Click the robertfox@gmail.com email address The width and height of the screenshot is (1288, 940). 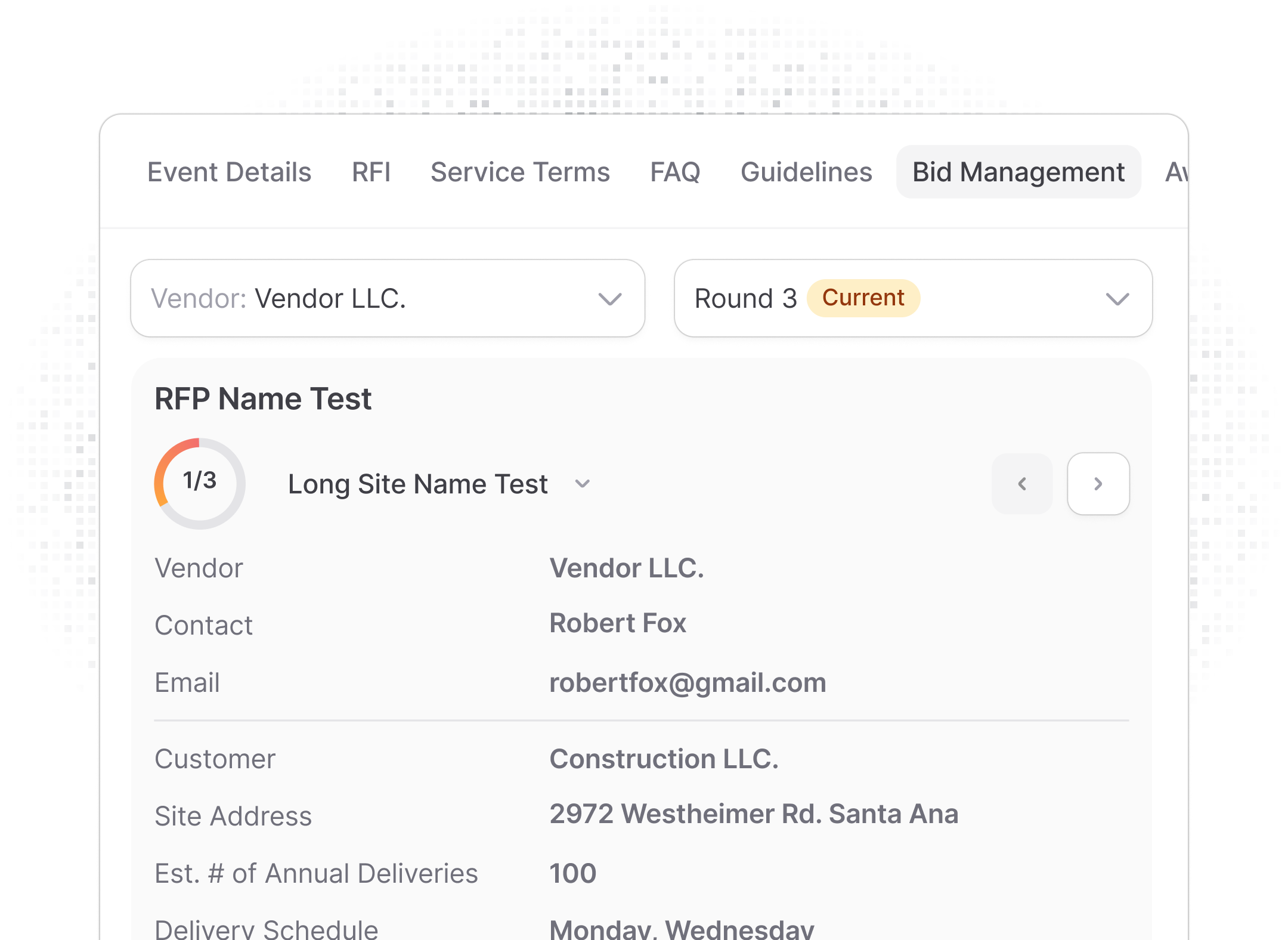tap(688, 682)
